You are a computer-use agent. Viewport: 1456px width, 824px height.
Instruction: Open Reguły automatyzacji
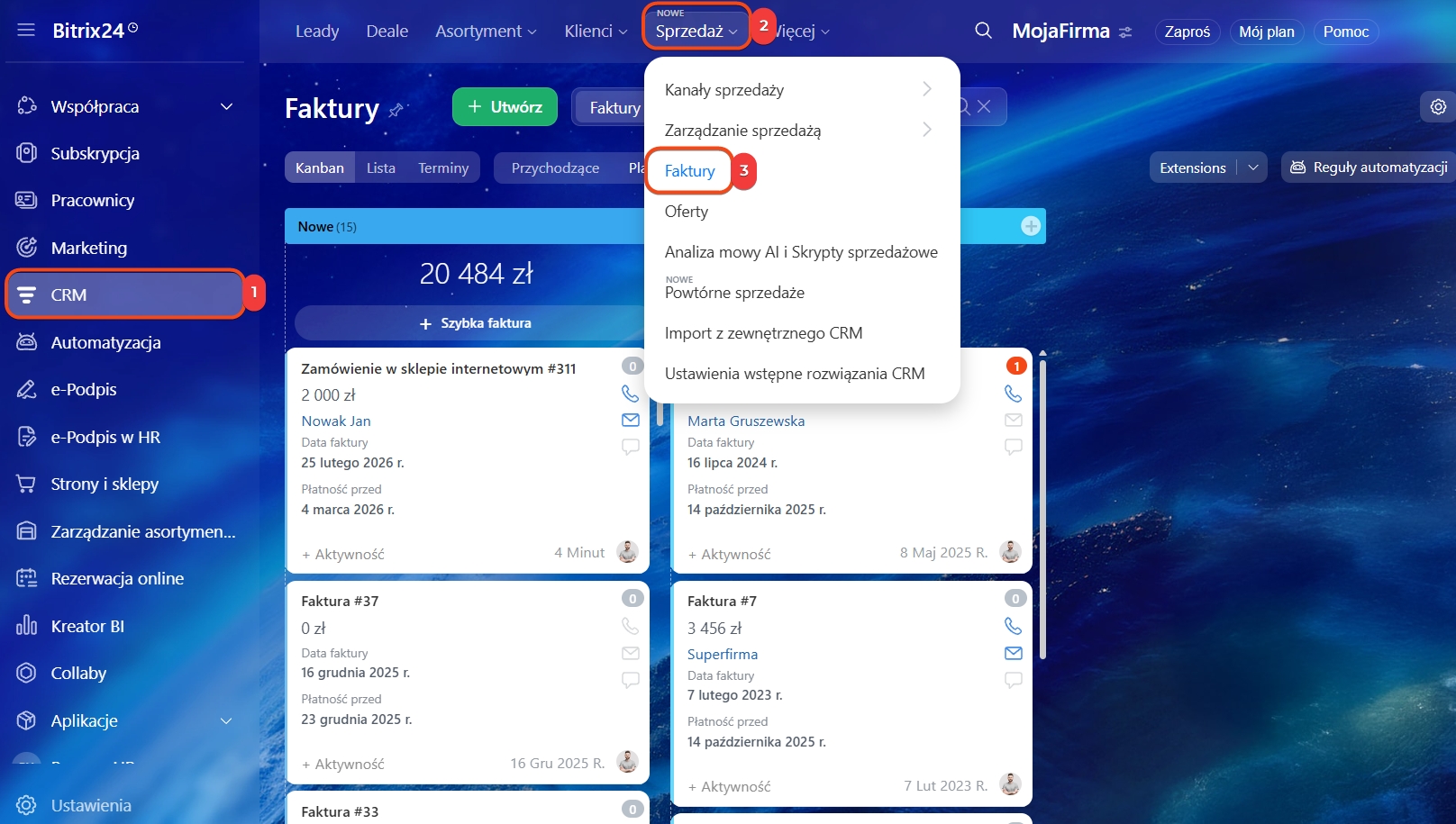1369,168
